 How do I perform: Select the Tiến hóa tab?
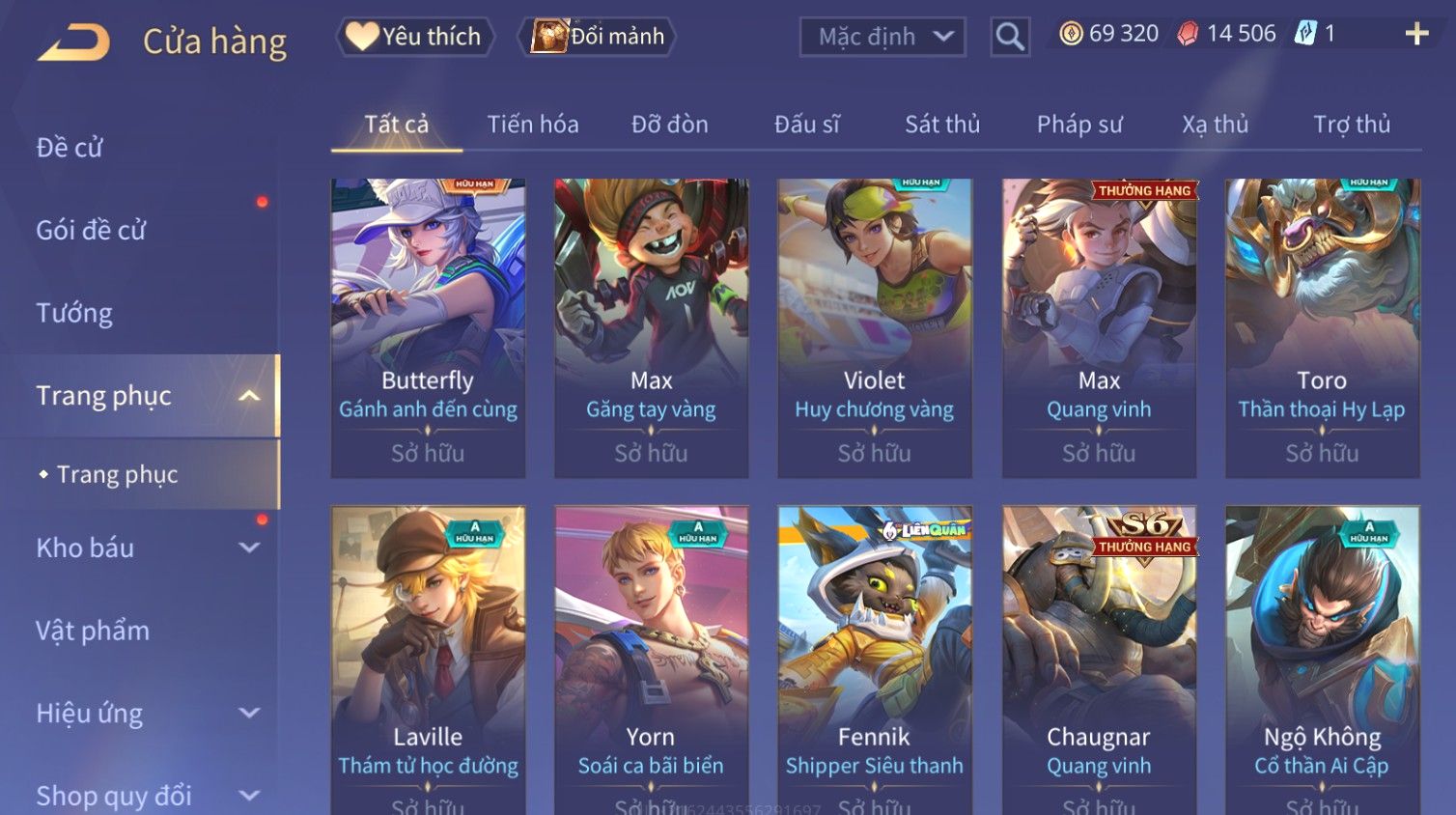(533, 125)
